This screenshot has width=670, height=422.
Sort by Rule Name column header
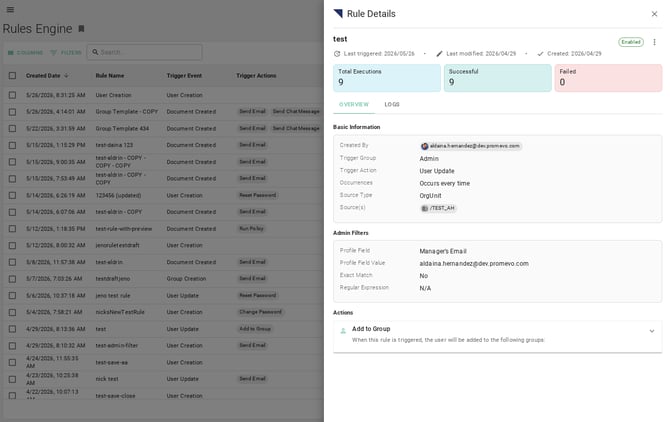[110, 76]
